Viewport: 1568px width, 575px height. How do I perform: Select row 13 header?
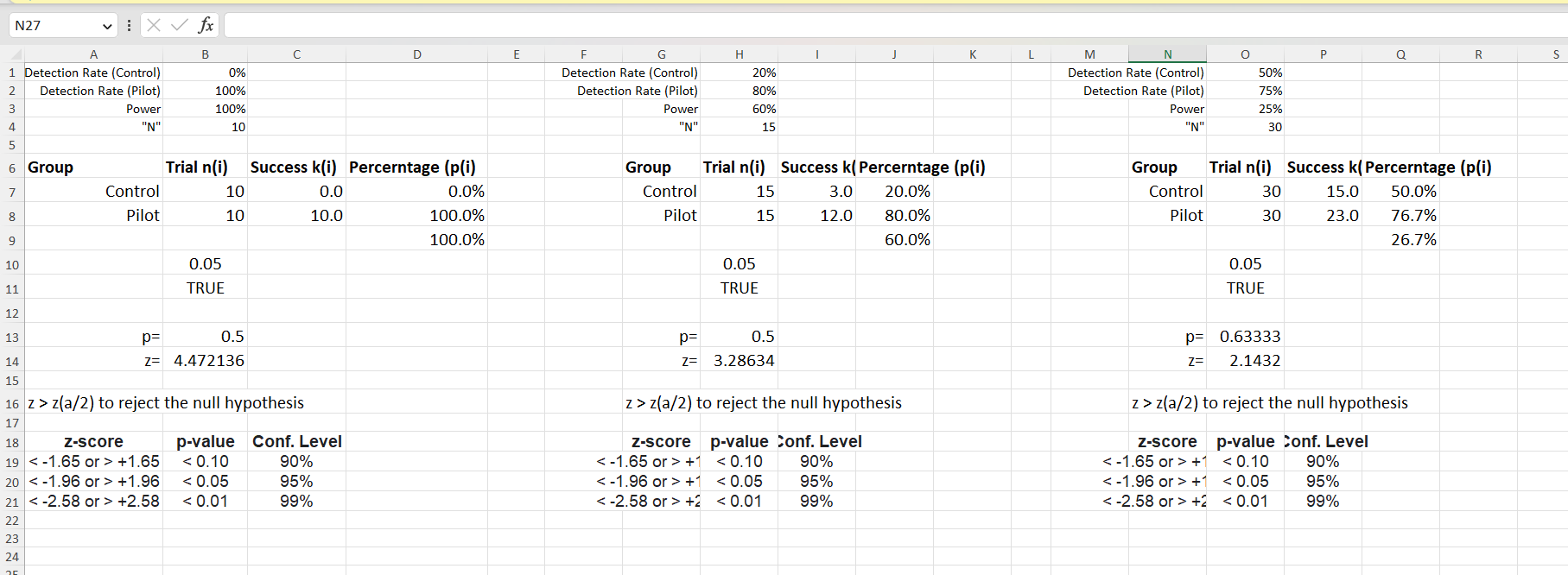[12, 337]
